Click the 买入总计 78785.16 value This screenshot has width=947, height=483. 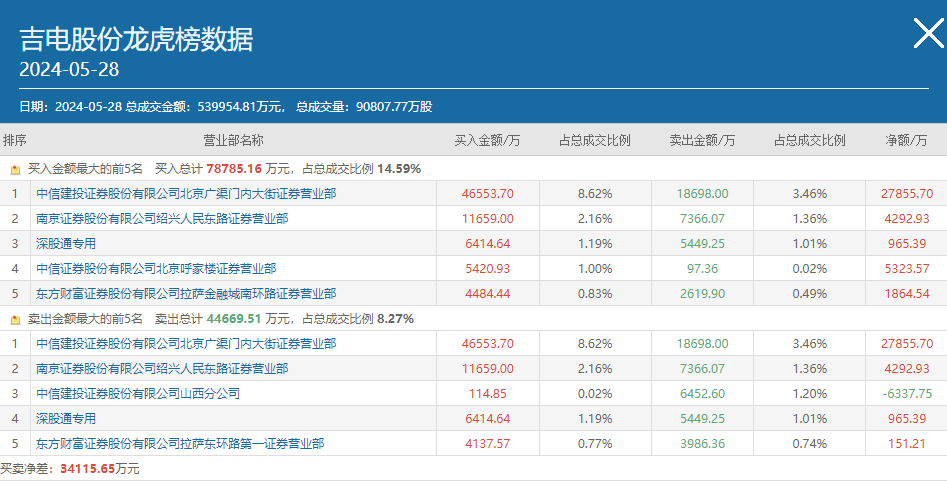coord(234,169)
